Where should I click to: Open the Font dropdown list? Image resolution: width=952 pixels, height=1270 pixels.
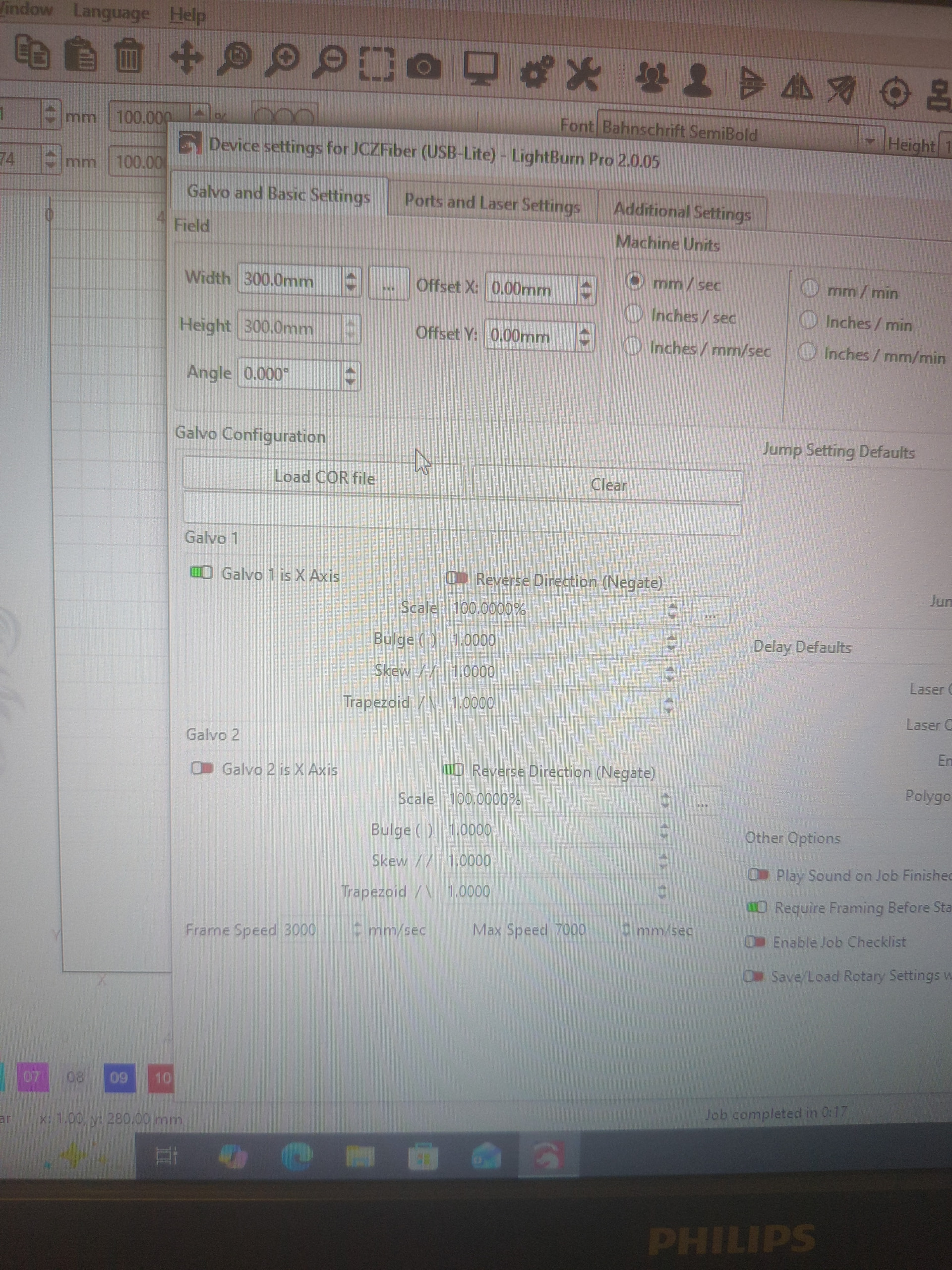click(870, 141)
